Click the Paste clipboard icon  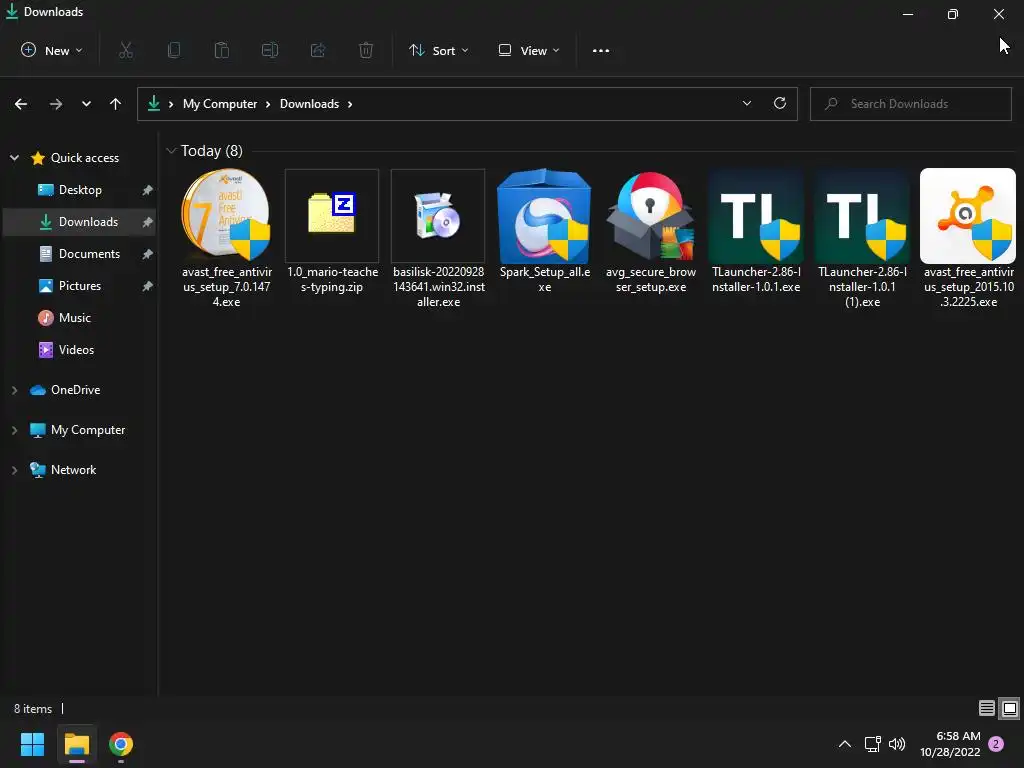222,50
